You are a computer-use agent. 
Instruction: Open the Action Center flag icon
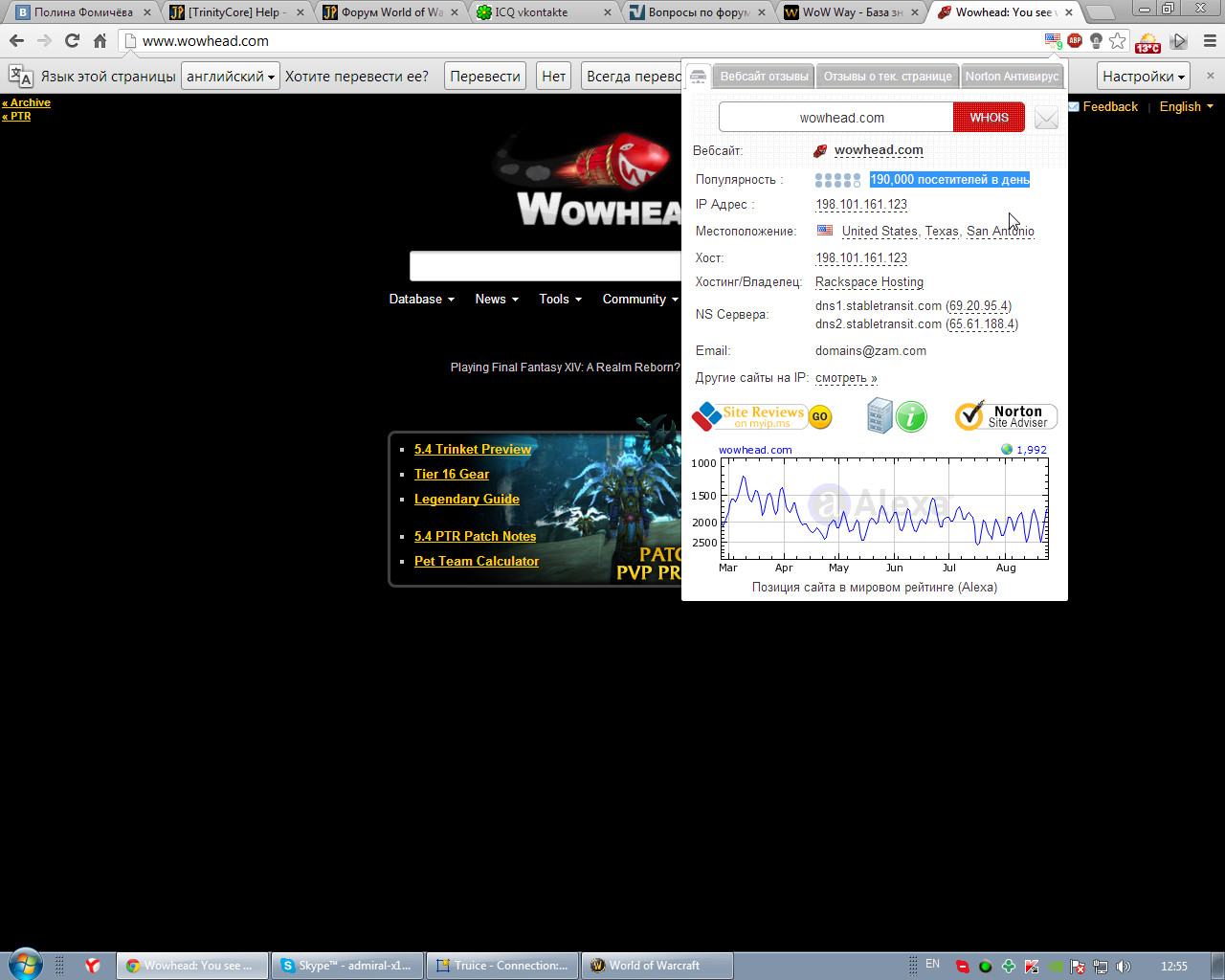tap(1078, 967)
